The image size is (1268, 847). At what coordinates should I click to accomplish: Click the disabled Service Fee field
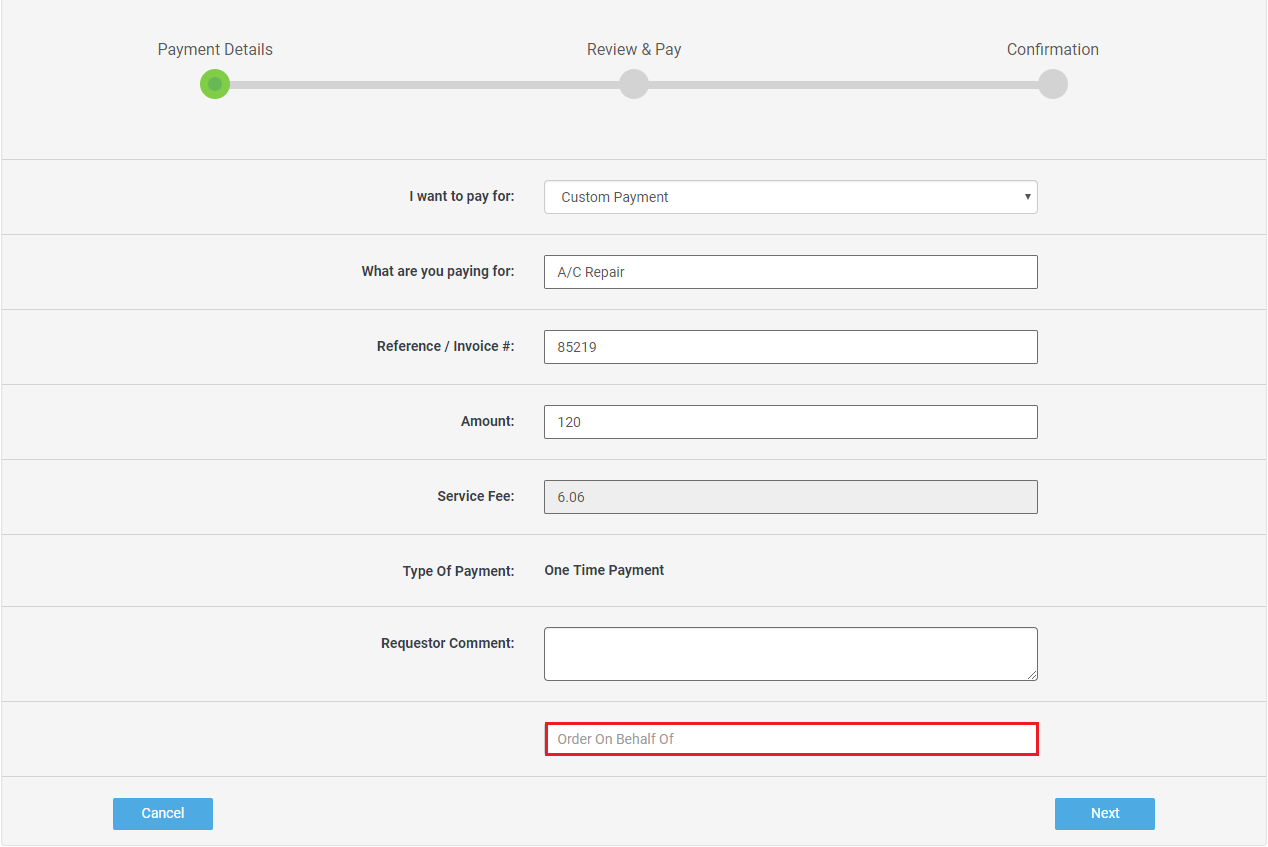click(790, 497)
